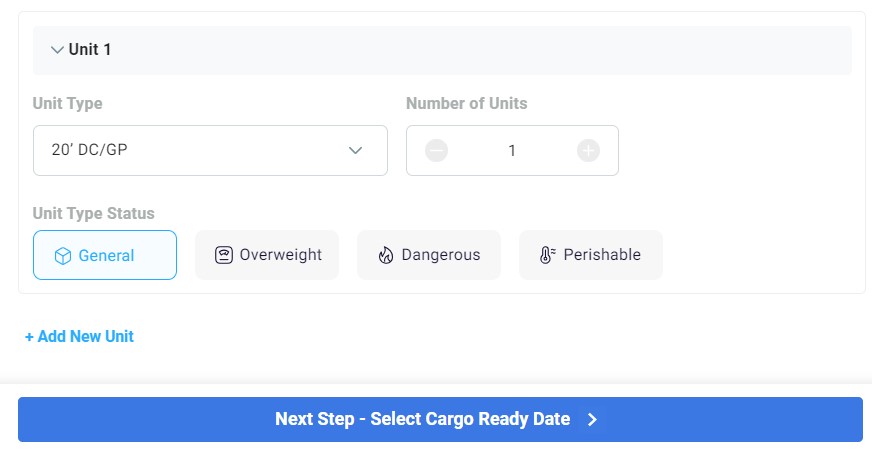Click the Unit Type Status label
The image size is (872, 452).
point(93,213)
